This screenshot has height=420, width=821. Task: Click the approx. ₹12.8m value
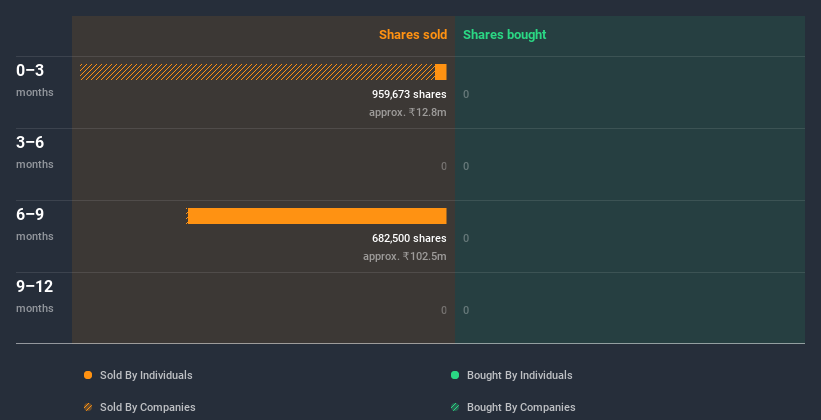(408, 112)
